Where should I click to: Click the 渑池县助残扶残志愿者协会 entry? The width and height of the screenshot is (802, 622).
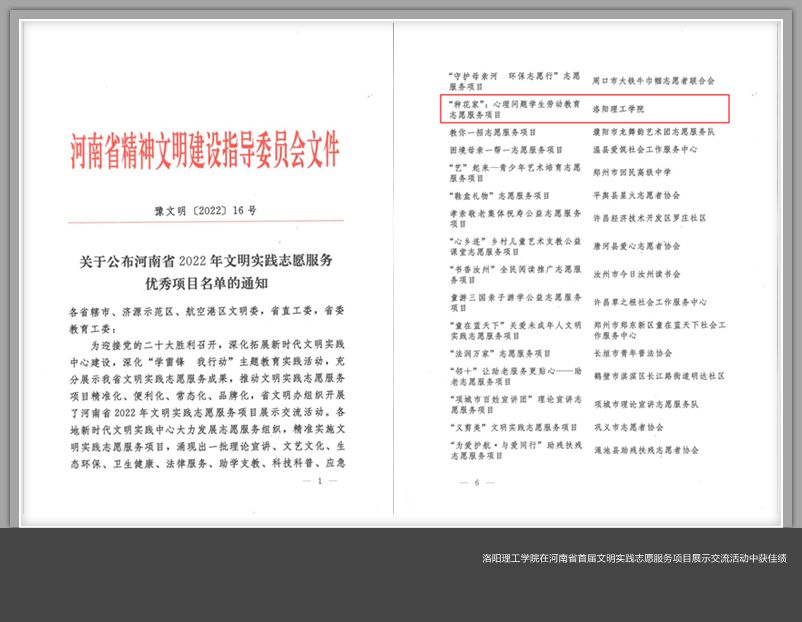pyautogui.click(x=646, y=450)
